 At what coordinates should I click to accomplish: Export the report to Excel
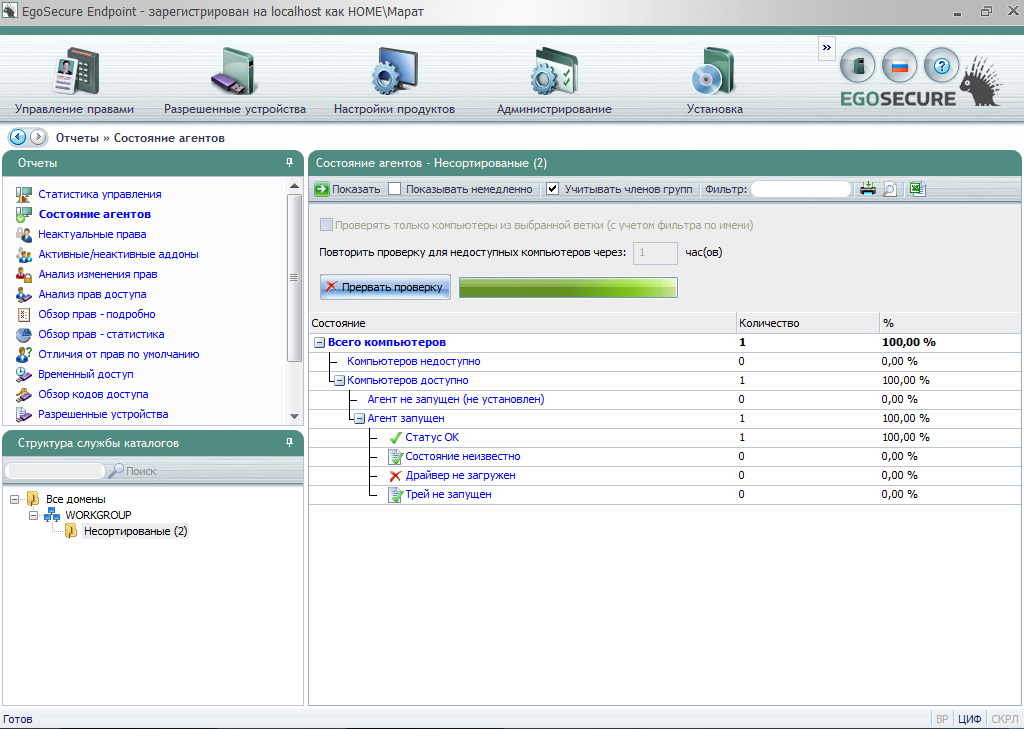(x=917, y=189)
